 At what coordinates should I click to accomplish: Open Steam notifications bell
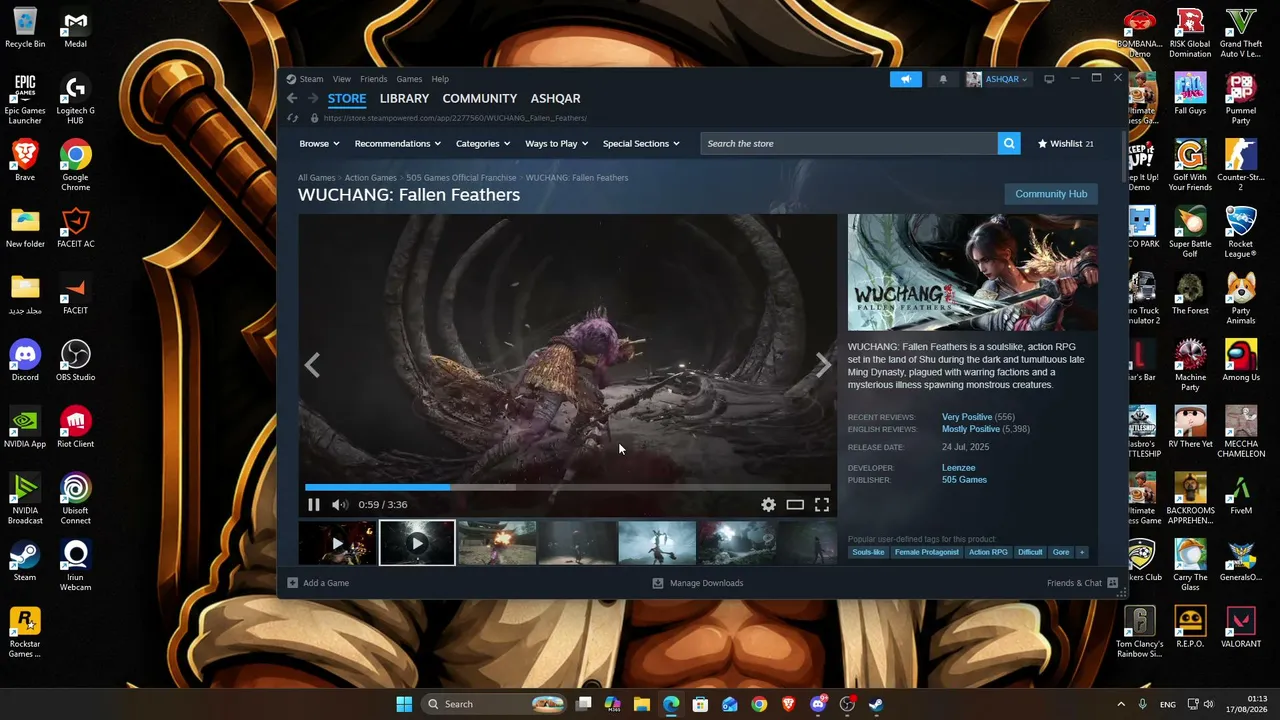tap(943, 79)
